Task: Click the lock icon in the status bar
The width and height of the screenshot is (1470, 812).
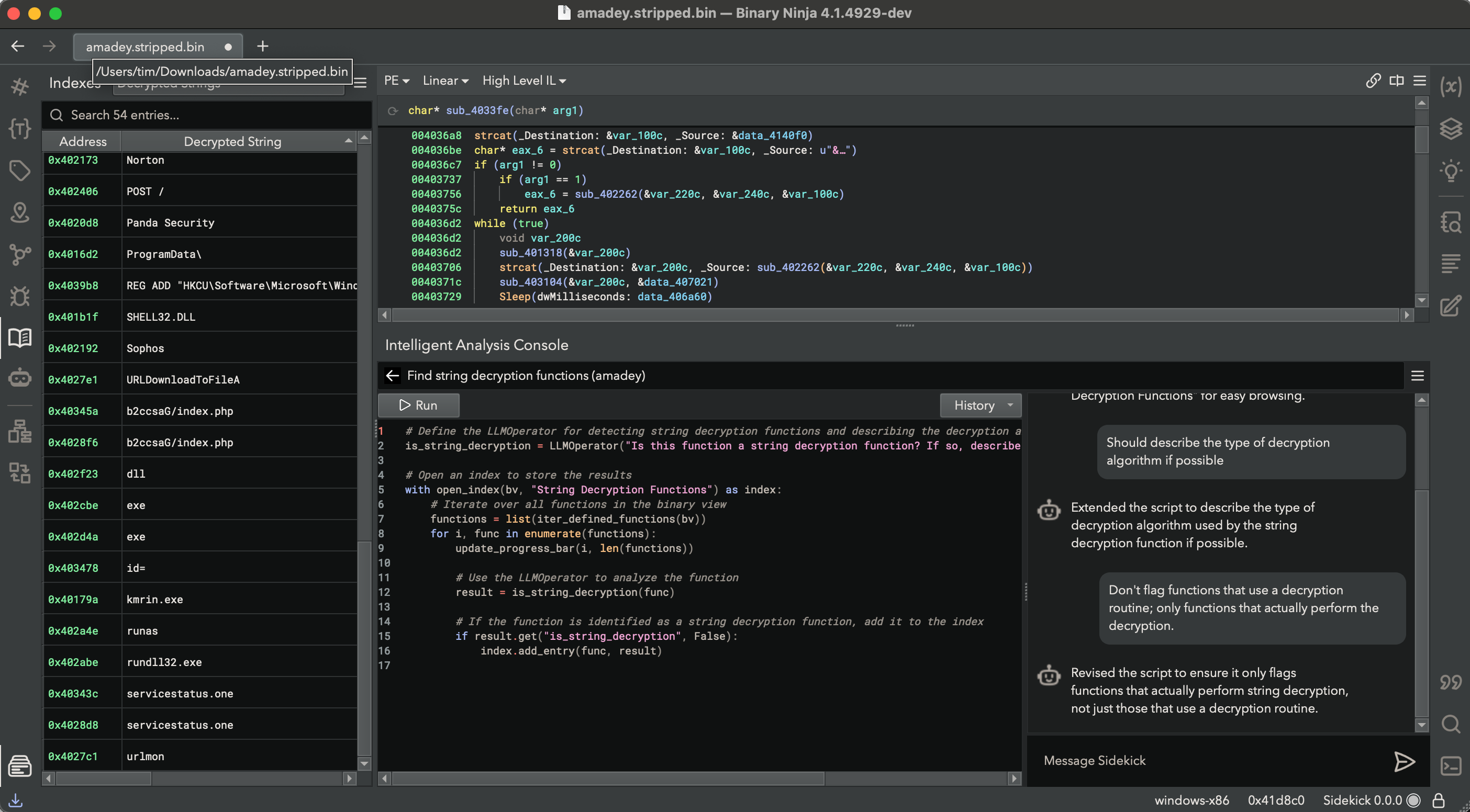Action: pyautogui.click(x=1438, y=800)
